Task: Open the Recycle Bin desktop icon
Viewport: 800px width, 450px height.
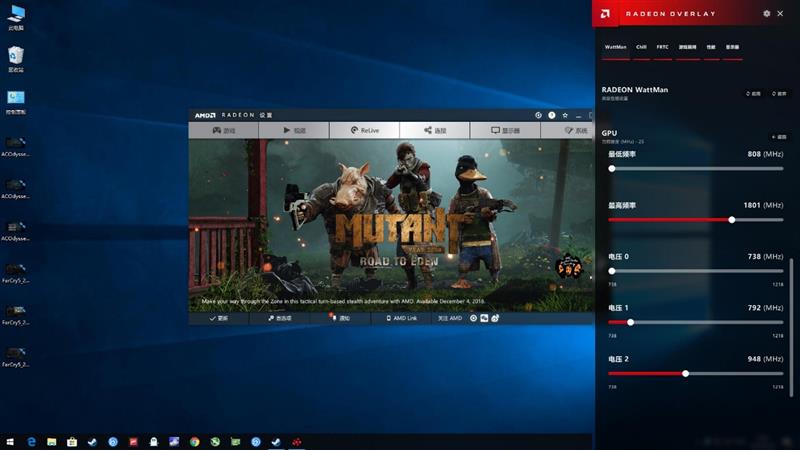Action: point(16,59)
